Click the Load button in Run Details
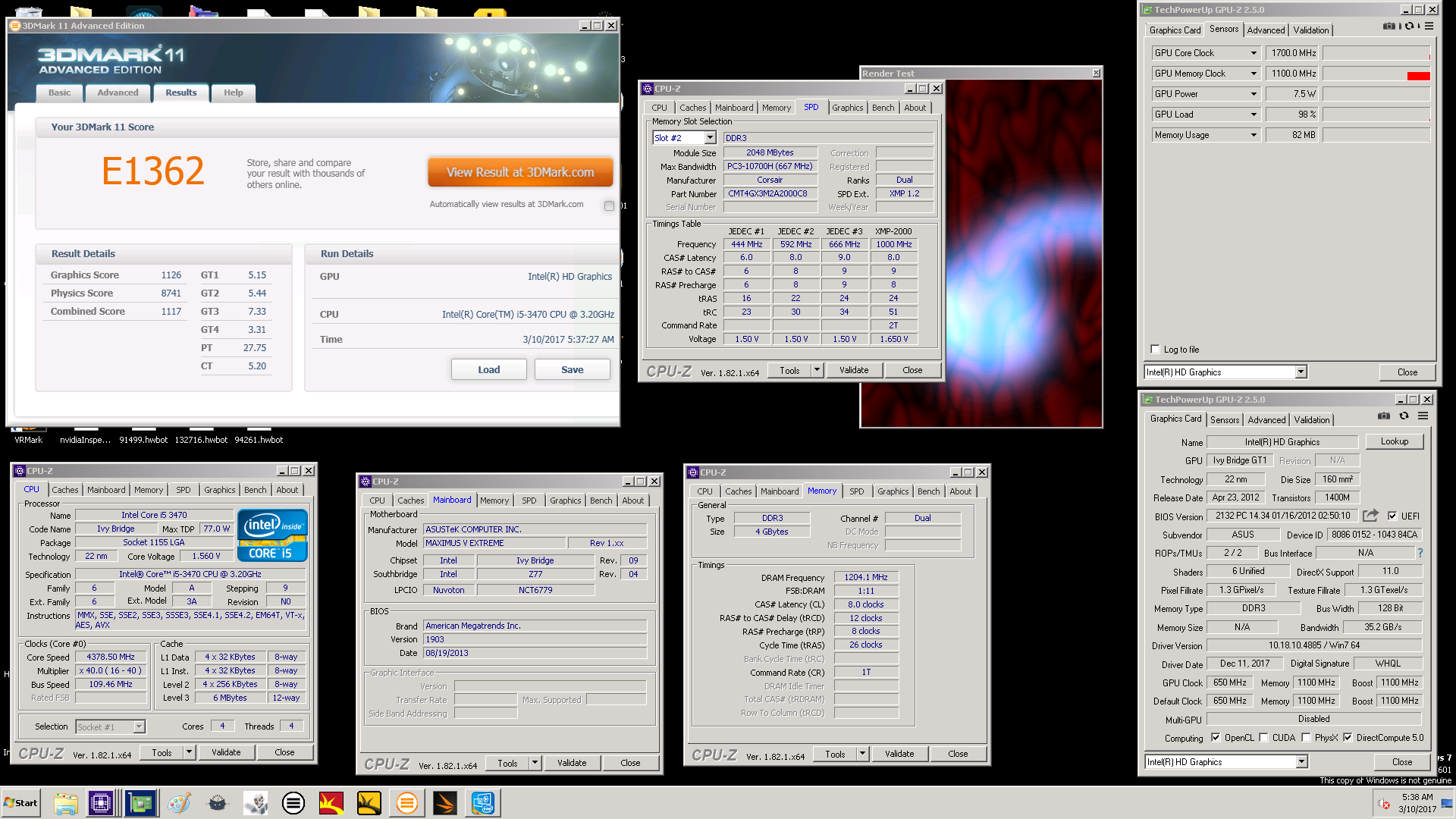Viewport: 1456px width, 819px height. (489, 370)
